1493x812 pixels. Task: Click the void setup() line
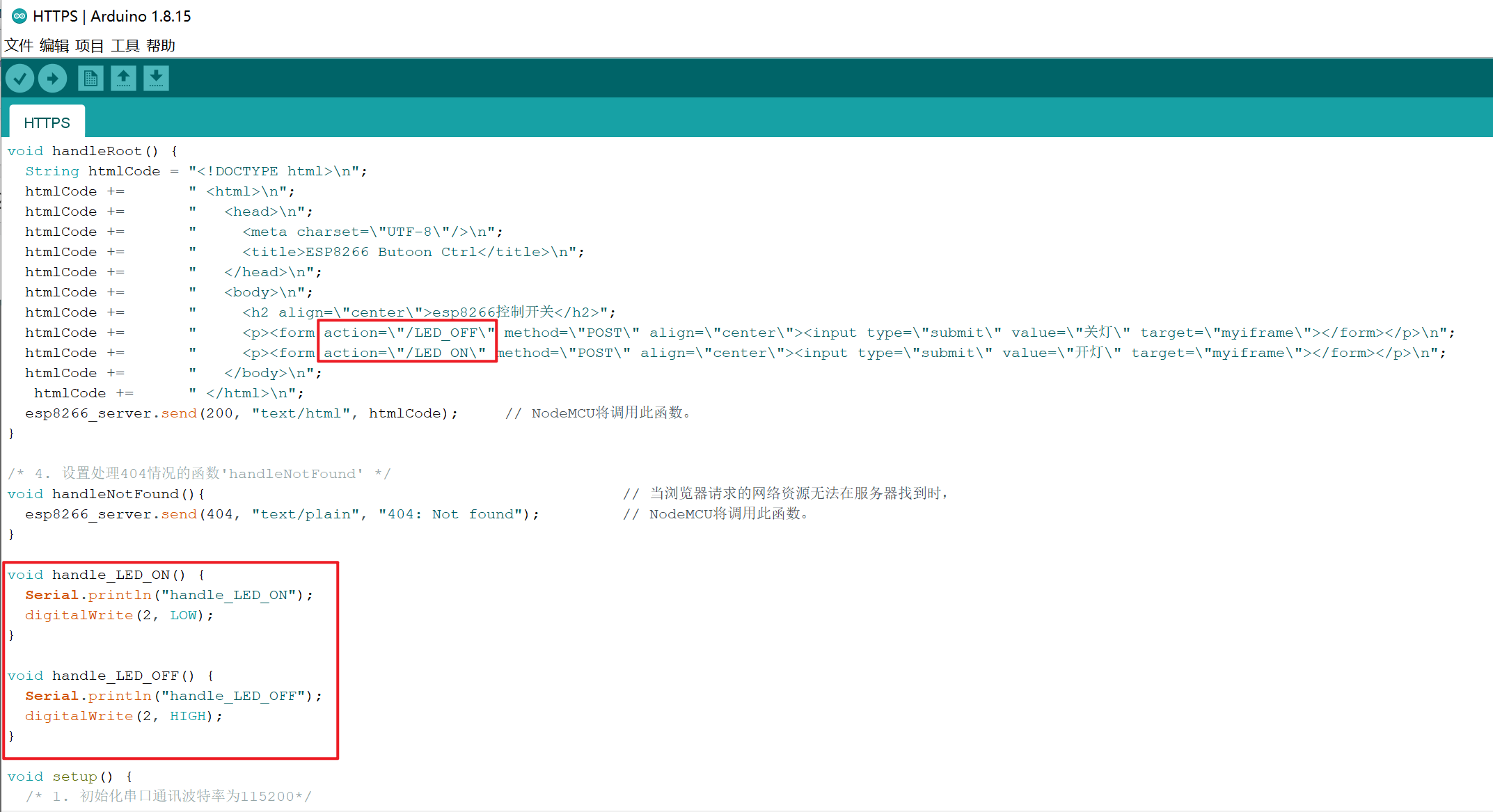click(x=70, y=777)
